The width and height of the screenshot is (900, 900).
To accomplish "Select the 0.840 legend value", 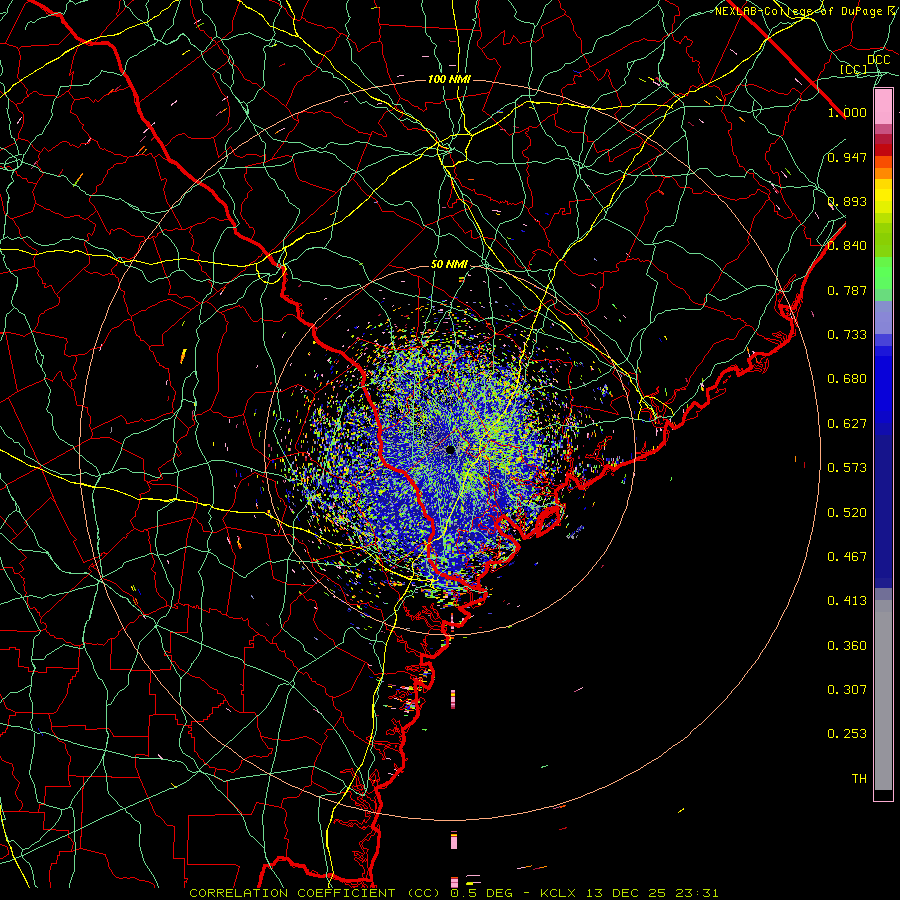I will coord(847,246).
